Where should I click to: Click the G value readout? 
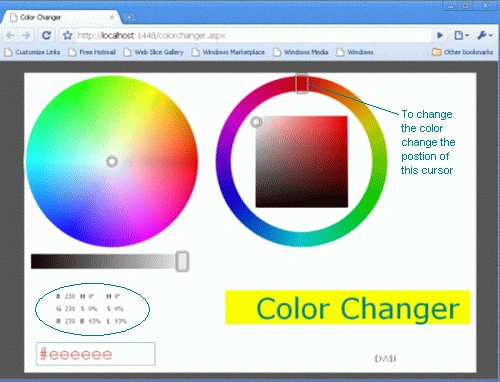[66, 309]
